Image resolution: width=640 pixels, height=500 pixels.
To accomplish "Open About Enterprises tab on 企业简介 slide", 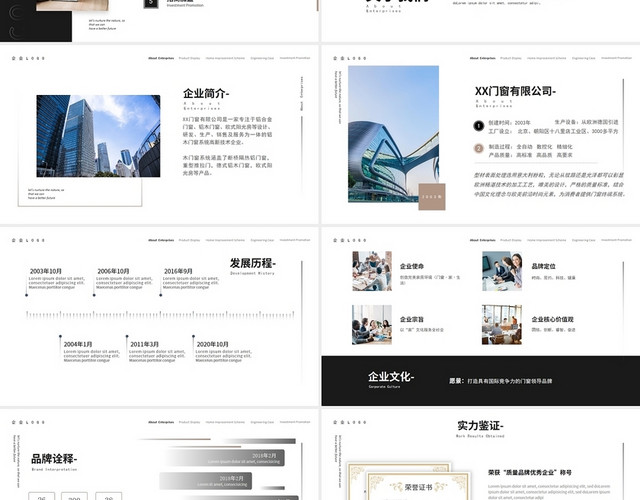I will (x=161, y=58).
